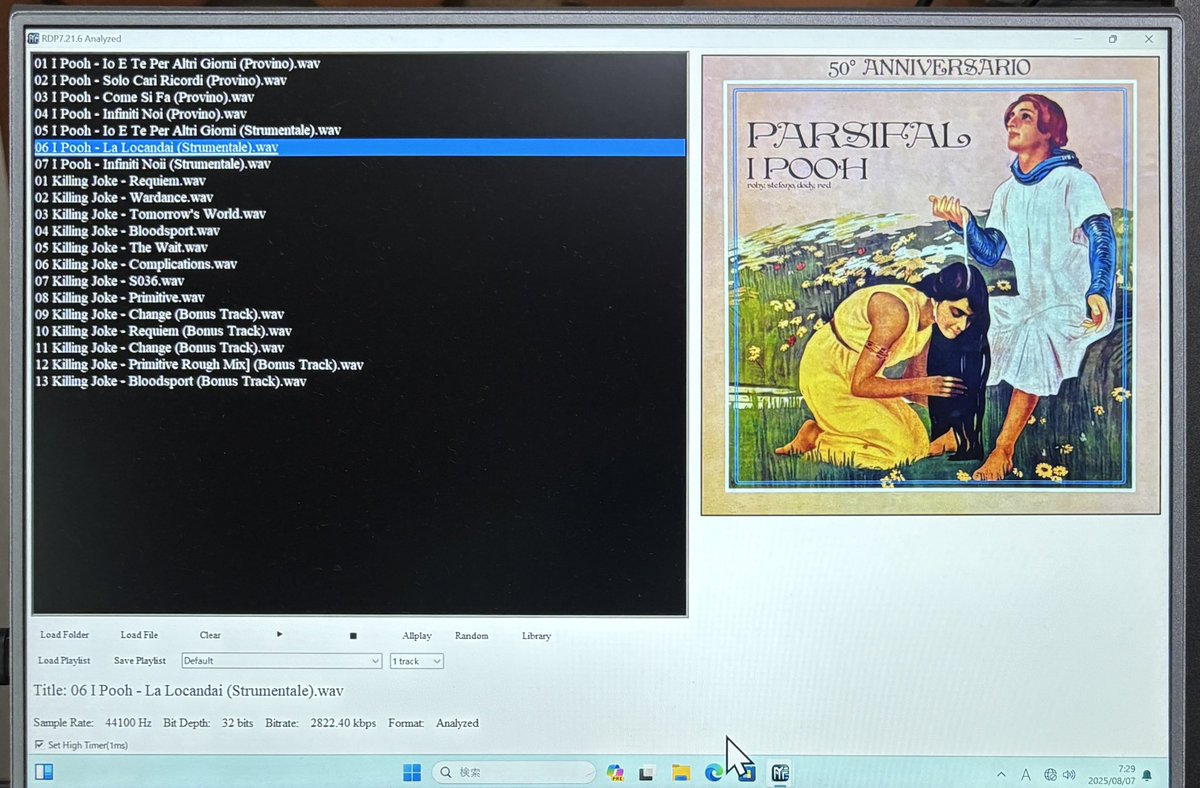Click the black-and-white app icon beside Copilot
Viewport: 1200px width, 788px height.
tap(647, 773)
